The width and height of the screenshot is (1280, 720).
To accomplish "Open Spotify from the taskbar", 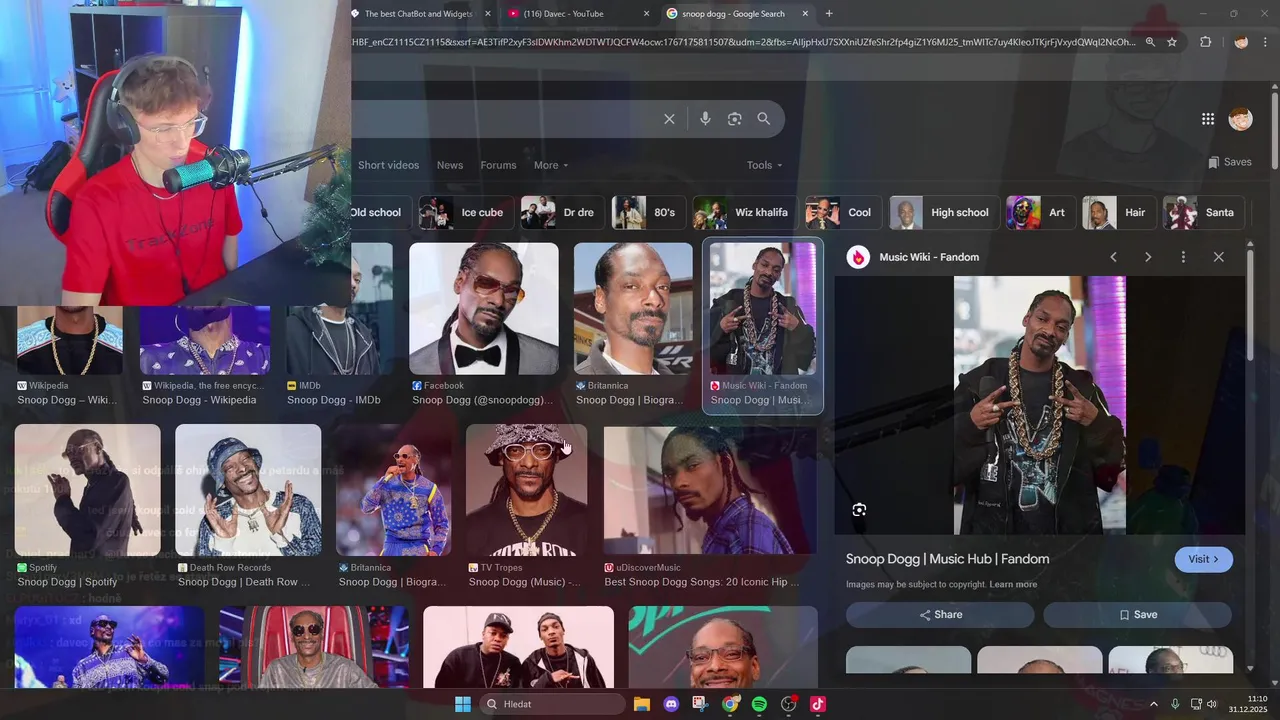I will coord(759,704).
